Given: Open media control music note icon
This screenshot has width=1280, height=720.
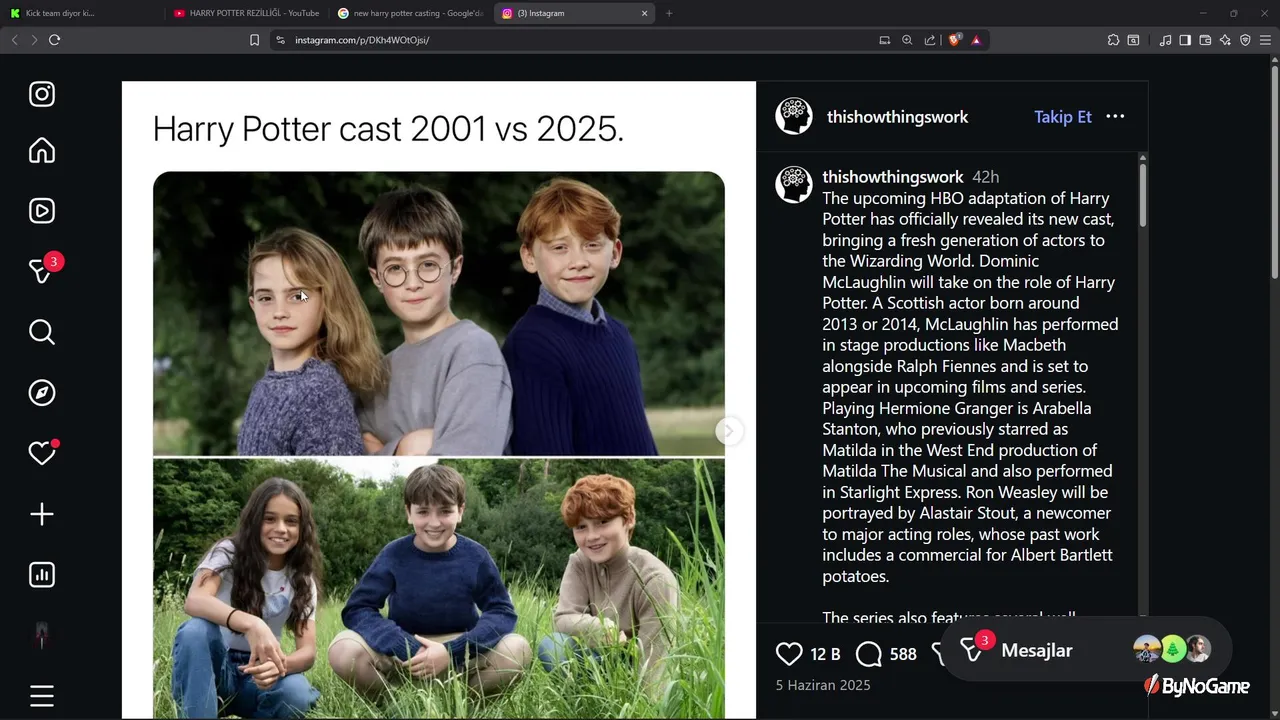Looking at the screenshot, I should 1165,40.
